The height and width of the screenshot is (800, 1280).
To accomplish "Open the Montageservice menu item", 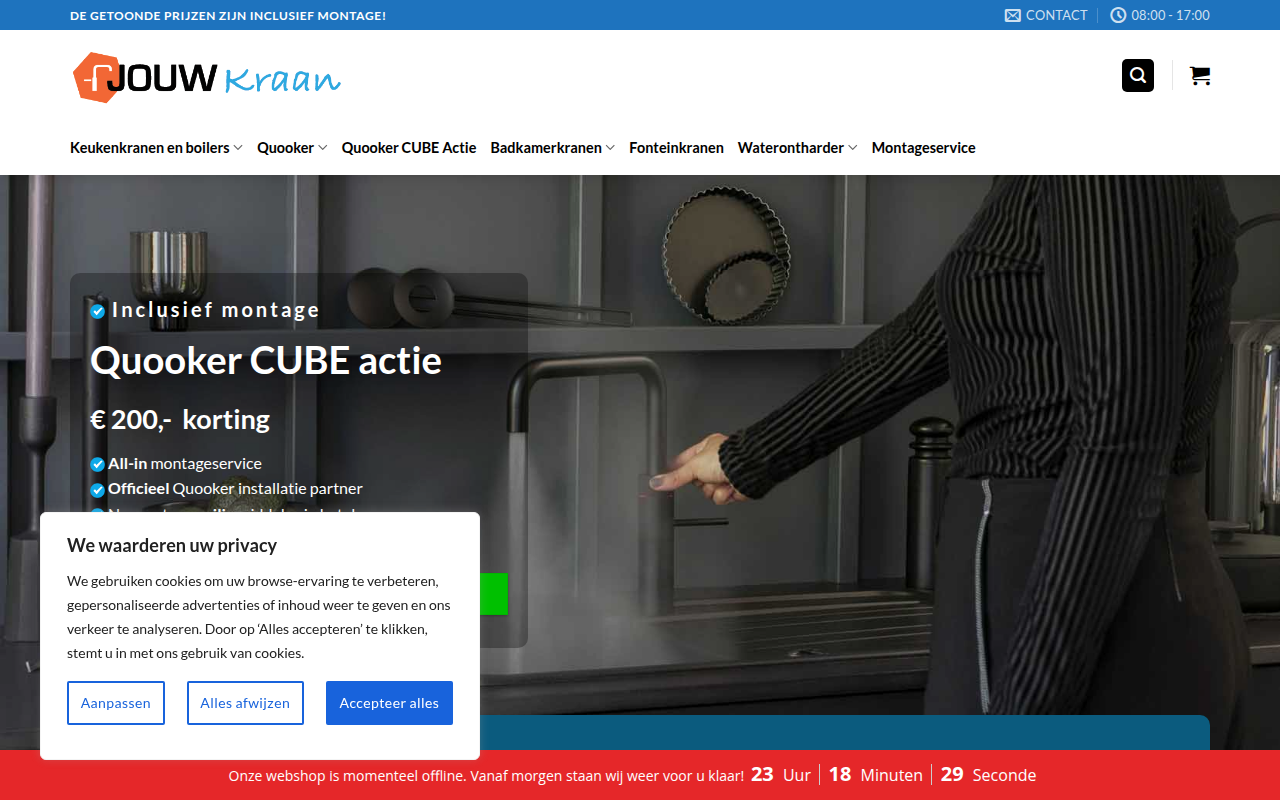I will point(923,148).
